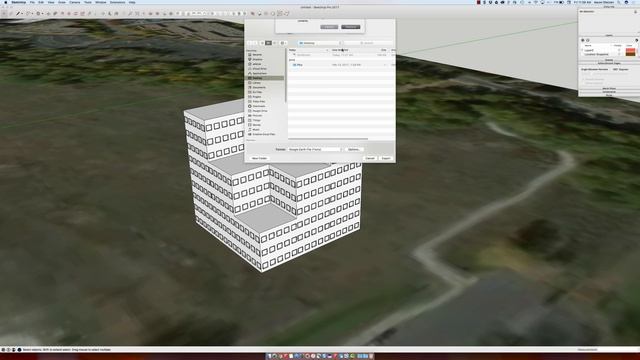Screen dimensions: 640x360
Task: Open the Apple menu
Action: [x=6, y=2]
